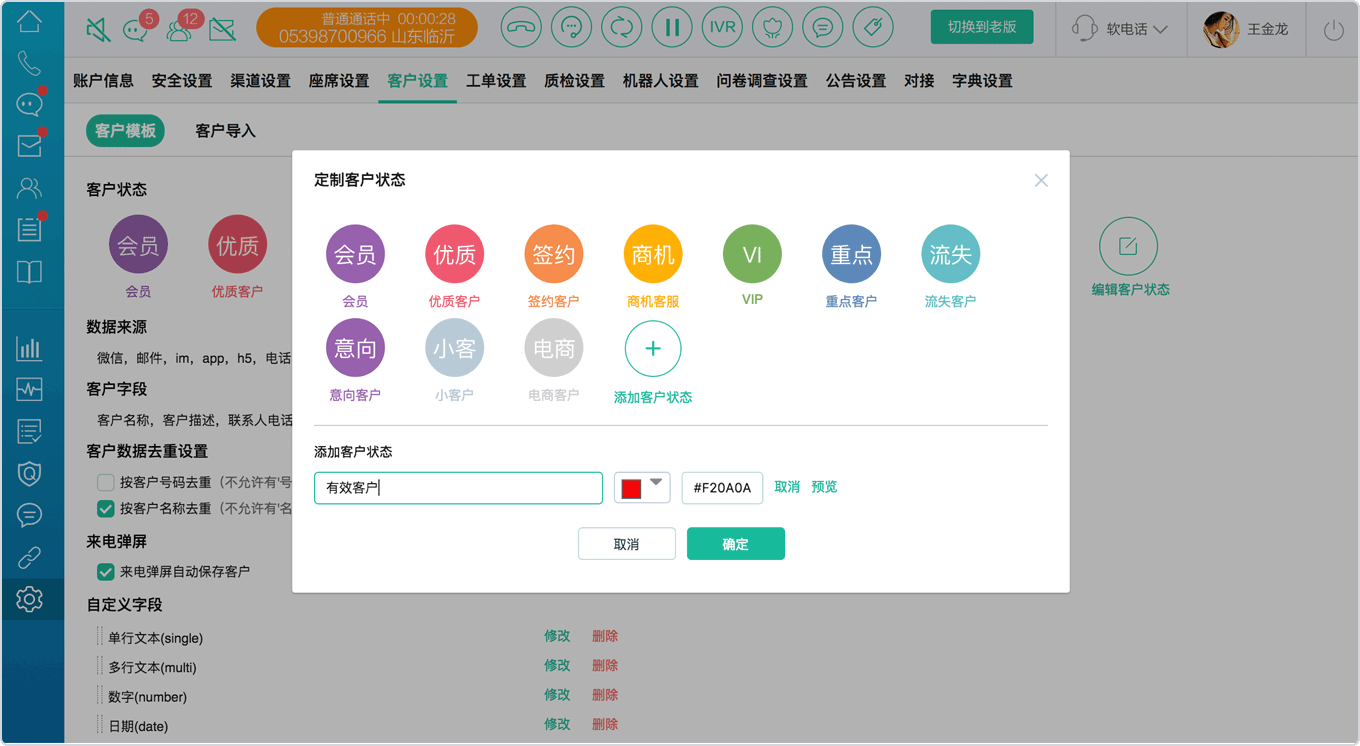Open the IVR transfer icon
Screen dimensions: 1360x746
pos(722,27)
